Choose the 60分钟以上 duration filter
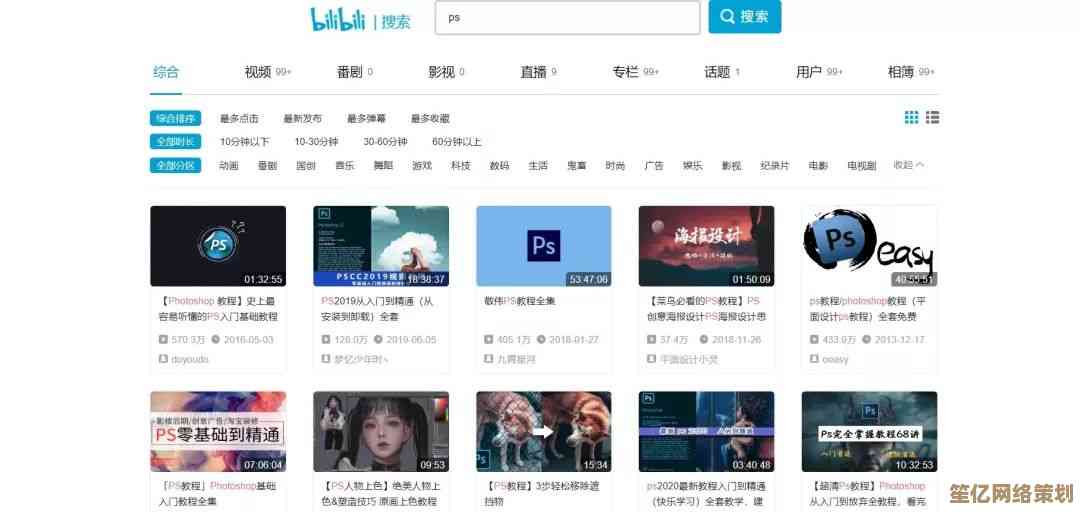Image resolution: width=1080 pixels, height=512 pixels. [456, 142]
